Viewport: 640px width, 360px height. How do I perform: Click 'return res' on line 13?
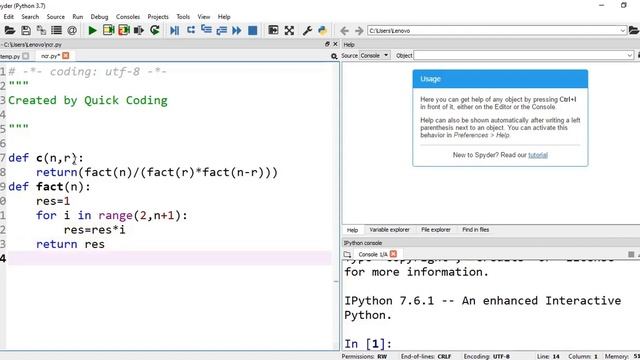pyautogui.click(x=70, y=244)
